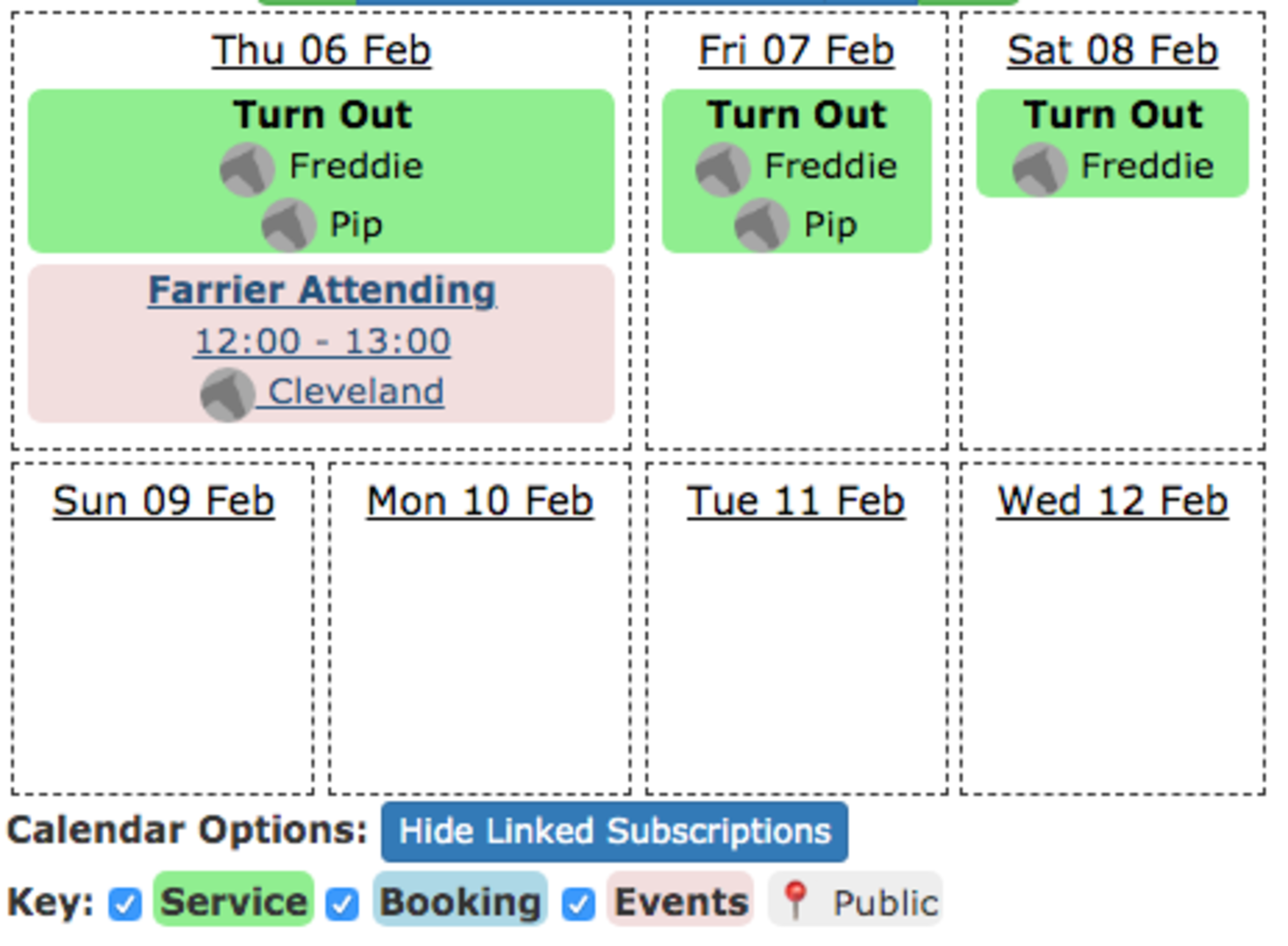Click the 12:00 - 13:00 time link
Screen dimensions: 1288x946
pos(323,341)
